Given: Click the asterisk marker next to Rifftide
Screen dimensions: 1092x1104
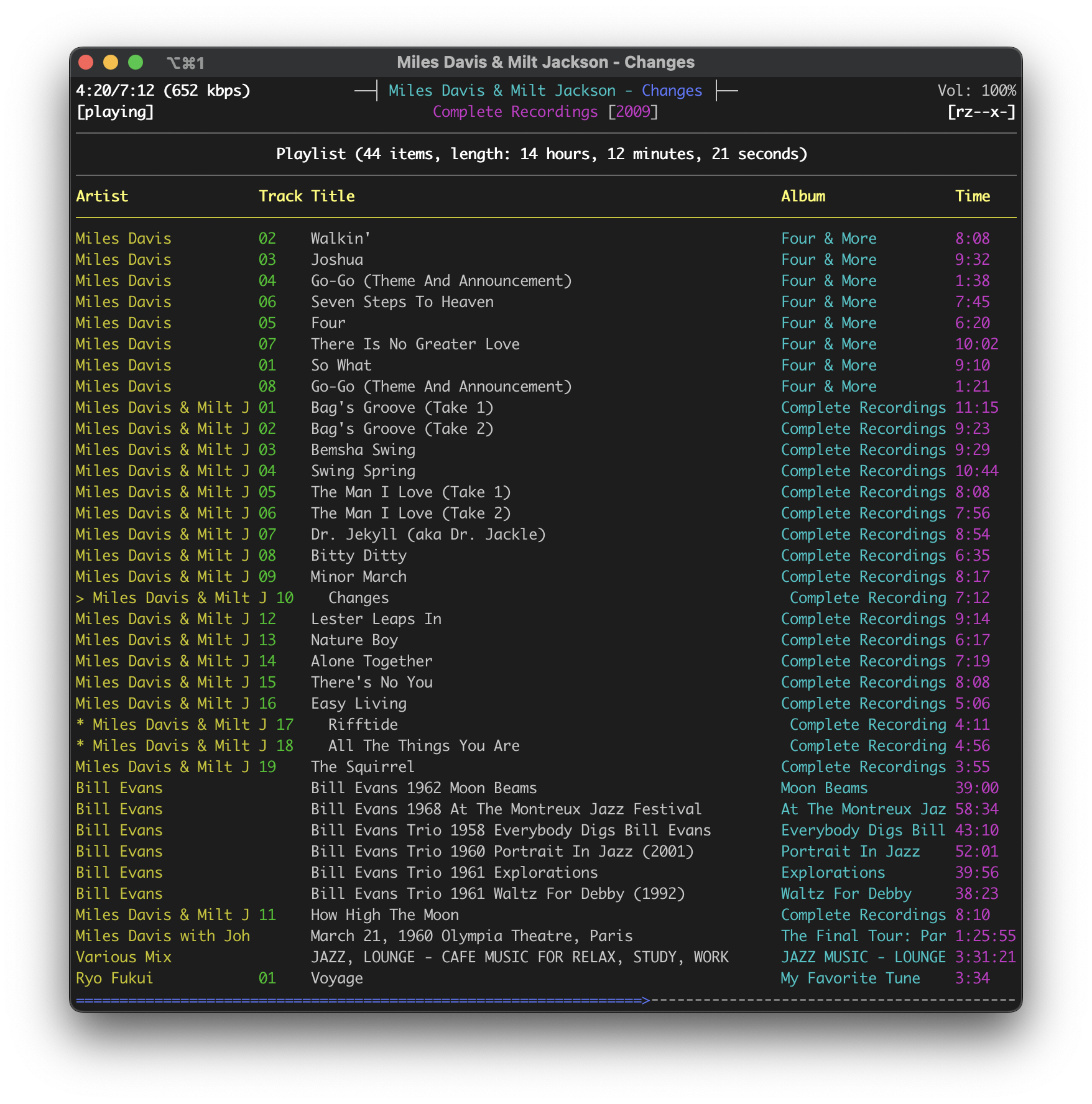Looking at the screenshot, I should [80, 724].
